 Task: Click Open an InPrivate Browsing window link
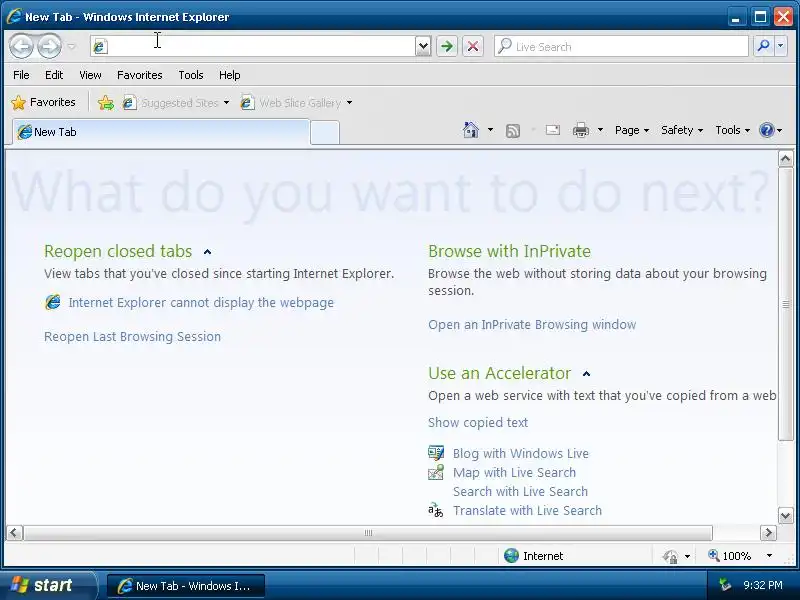pos(532,325)
